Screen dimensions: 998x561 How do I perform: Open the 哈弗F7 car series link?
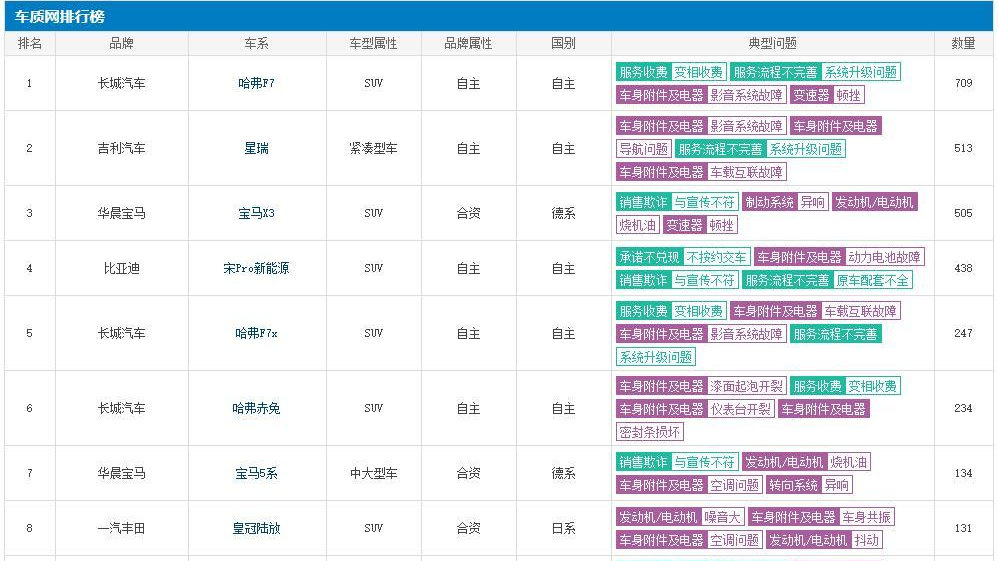click(256, 83)
